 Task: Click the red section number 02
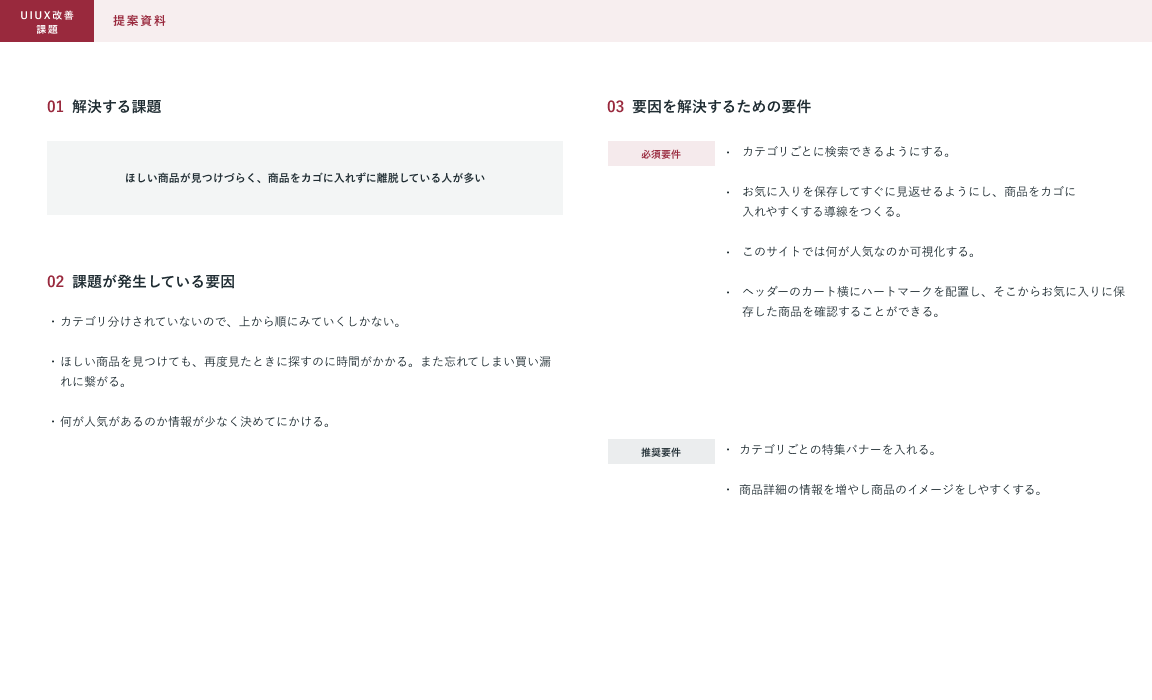(x=55, y=282)
